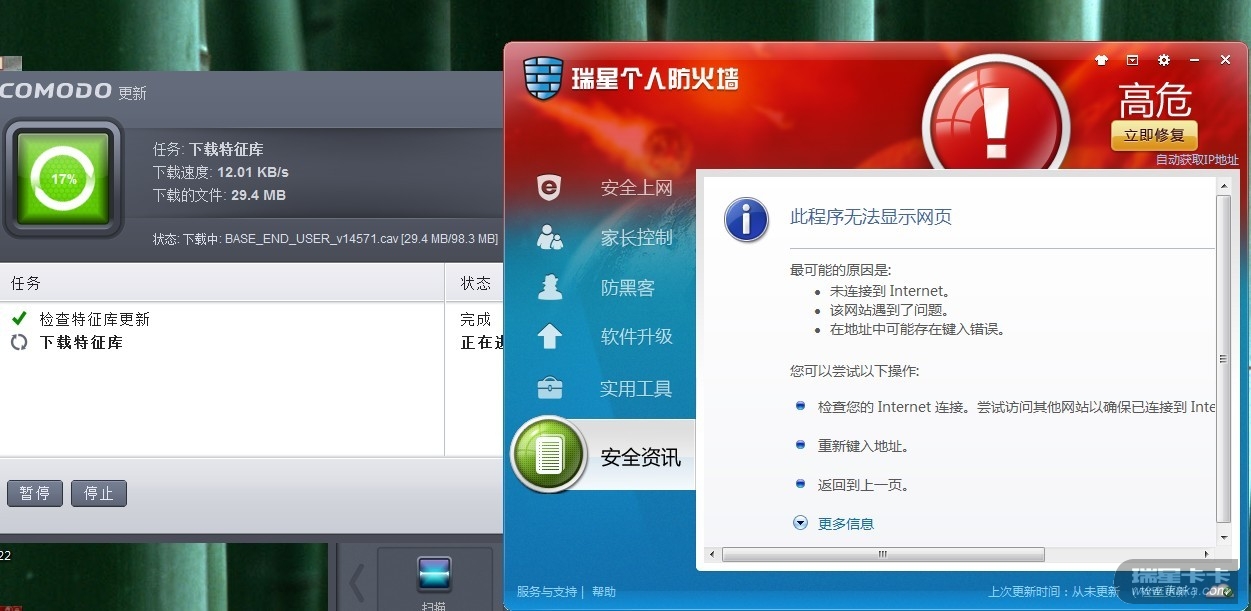Click the error page vertical scrollbar thumb
Viewport: 1251px width, 611px height.
[1223, 358]
